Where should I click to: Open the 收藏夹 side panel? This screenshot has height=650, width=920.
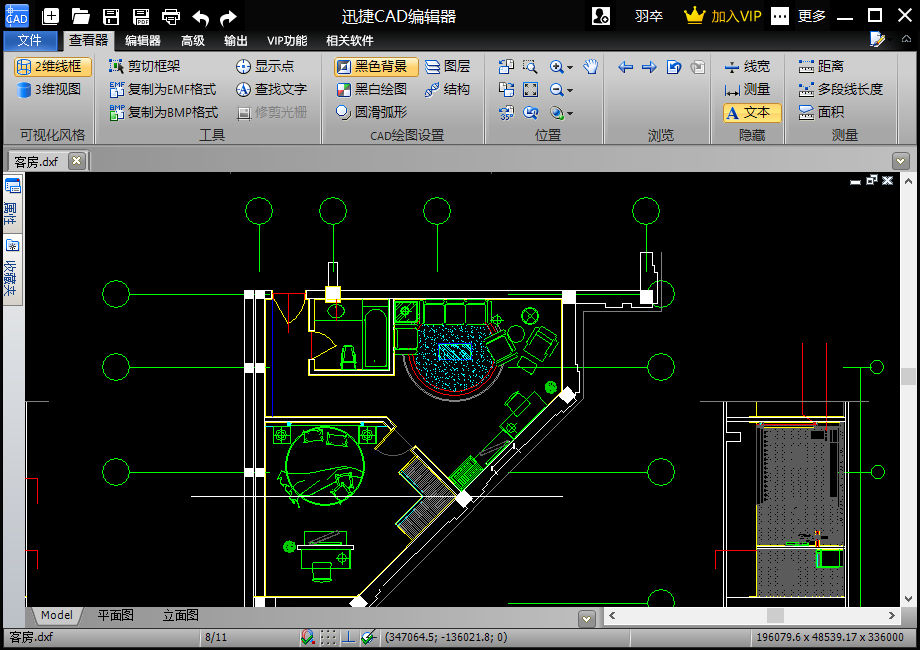click(x=12, y=269)
